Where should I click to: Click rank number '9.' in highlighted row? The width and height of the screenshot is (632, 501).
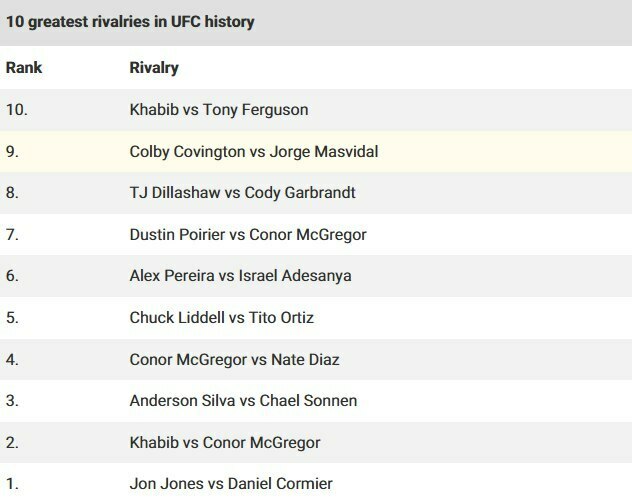[13, 152]
